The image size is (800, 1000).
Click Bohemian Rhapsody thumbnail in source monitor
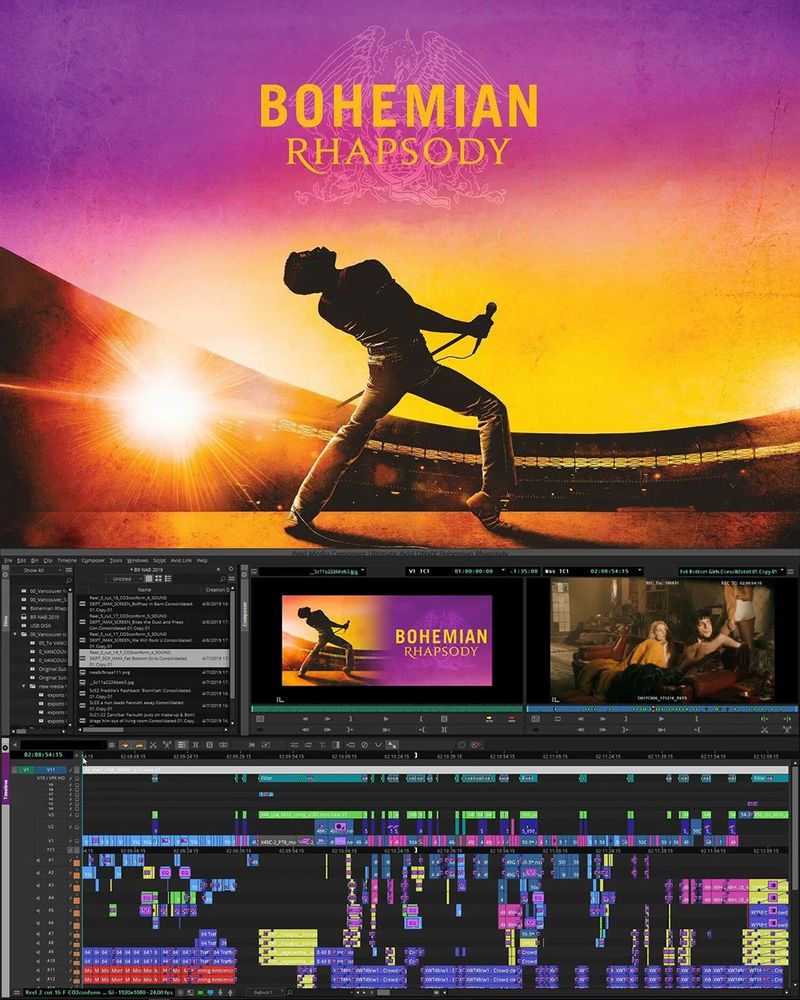(x=387, y=640)
